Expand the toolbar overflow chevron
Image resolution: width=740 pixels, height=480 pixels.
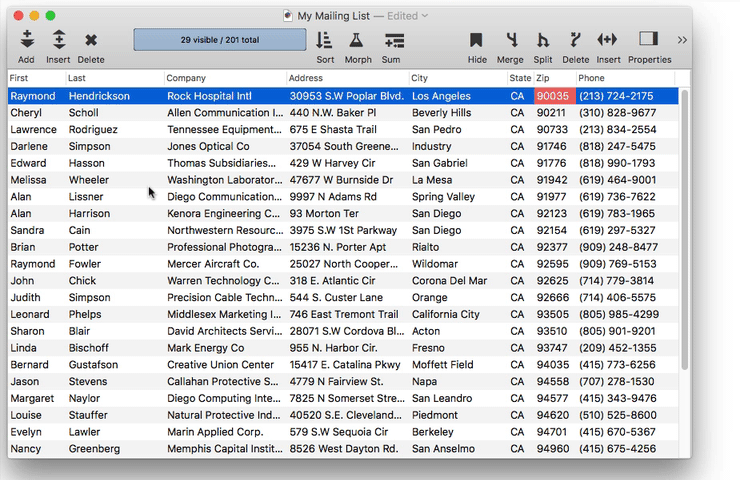click(x=682, y=40)
